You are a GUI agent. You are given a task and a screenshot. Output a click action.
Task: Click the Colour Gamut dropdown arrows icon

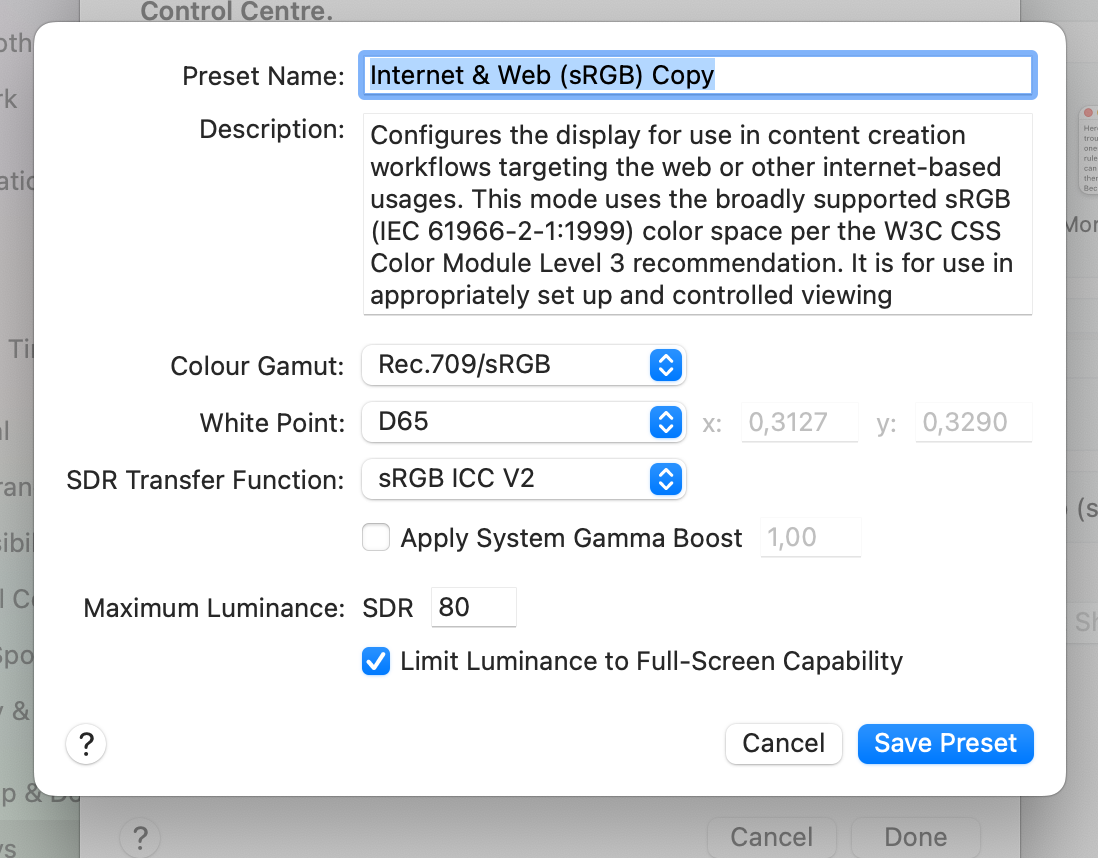click(x=665, y=365)
